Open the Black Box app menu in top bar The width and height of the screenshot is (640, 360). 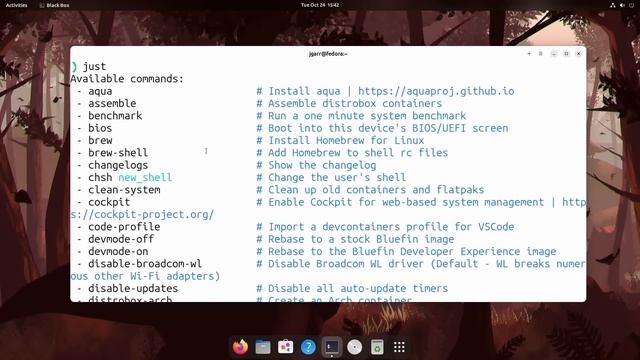54,5
